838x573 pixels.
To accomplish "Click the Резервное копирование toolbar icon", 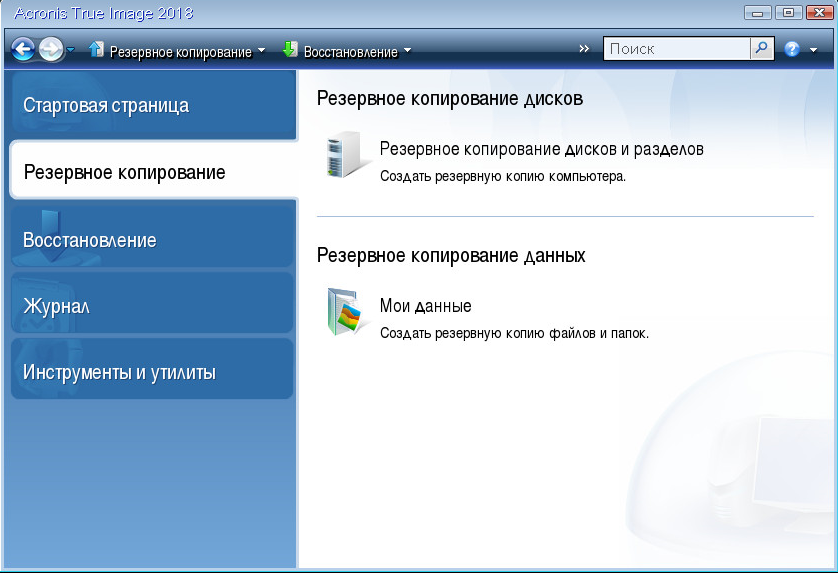I will point(96,50).
